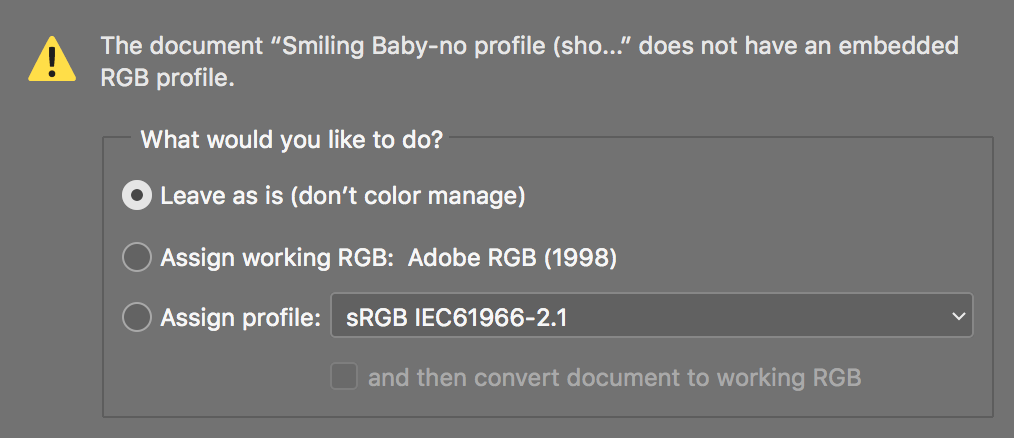Click the 'RGB profile.' text on second line
This screenshot has width=1014, height=438.
(x=166, y=78)
